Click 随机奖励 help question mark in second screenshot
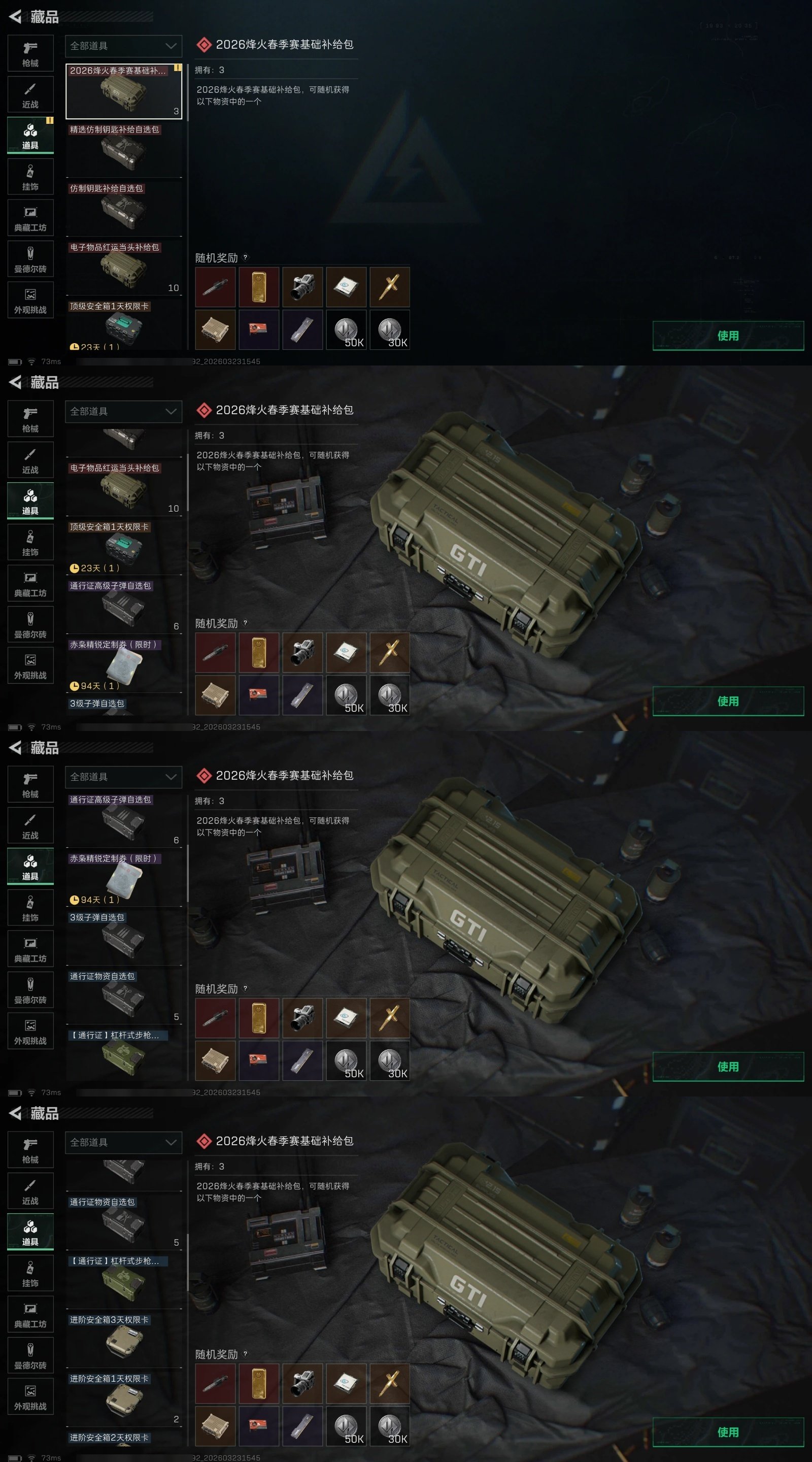The image size is (812, 1462). pos(245,622)
